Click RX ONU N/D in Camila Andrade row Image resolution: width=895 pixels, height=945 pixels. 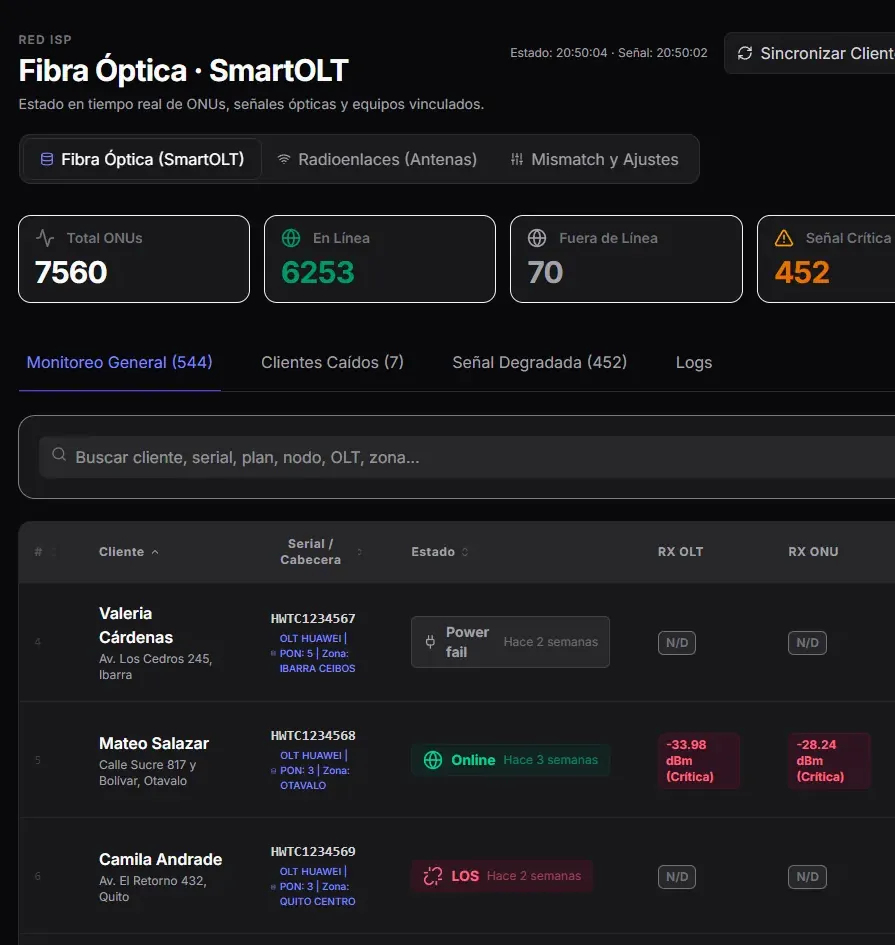click(x=807, y=877)
